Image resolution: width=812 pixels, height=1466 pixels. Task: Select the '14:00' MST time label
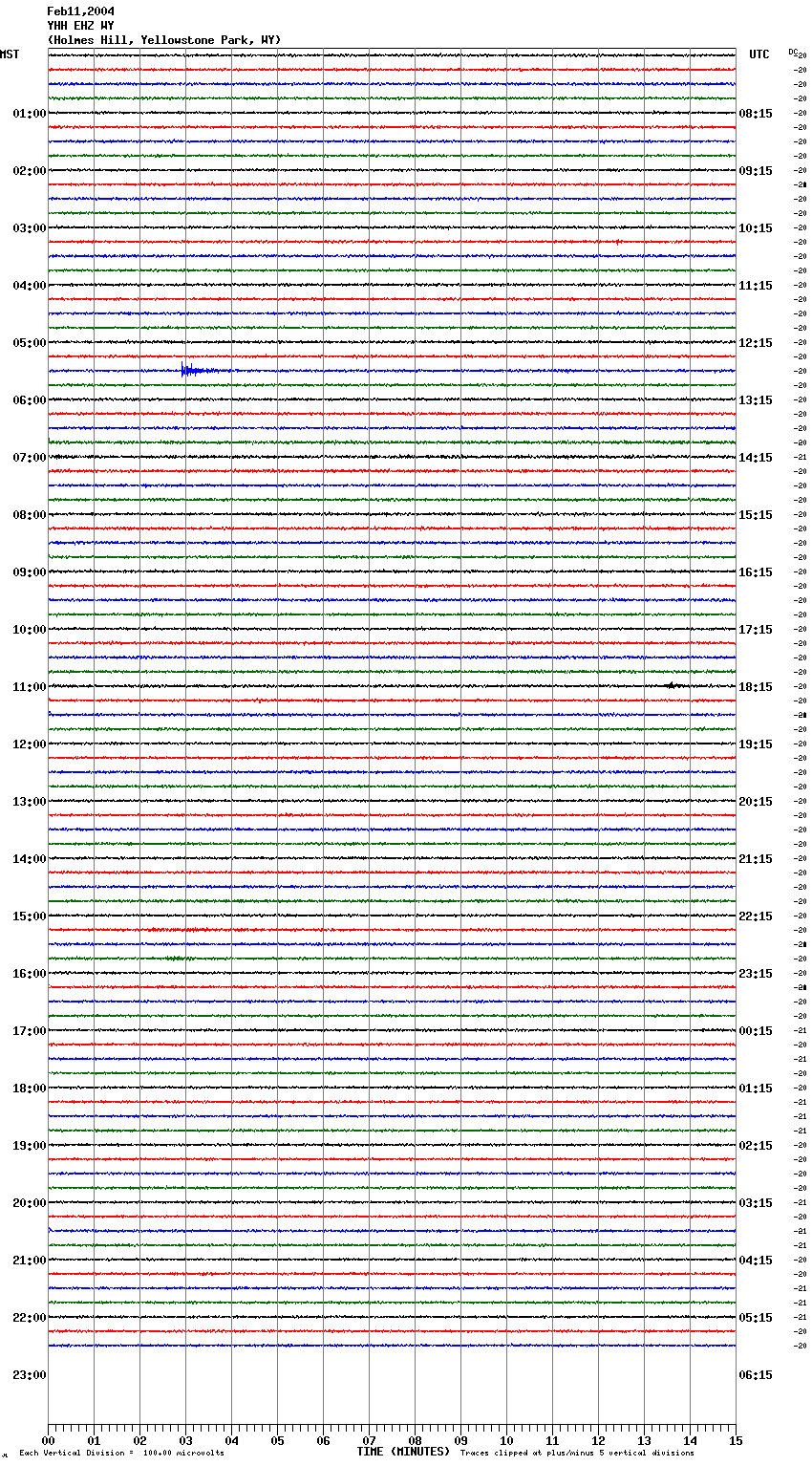(x=30, y=859)
